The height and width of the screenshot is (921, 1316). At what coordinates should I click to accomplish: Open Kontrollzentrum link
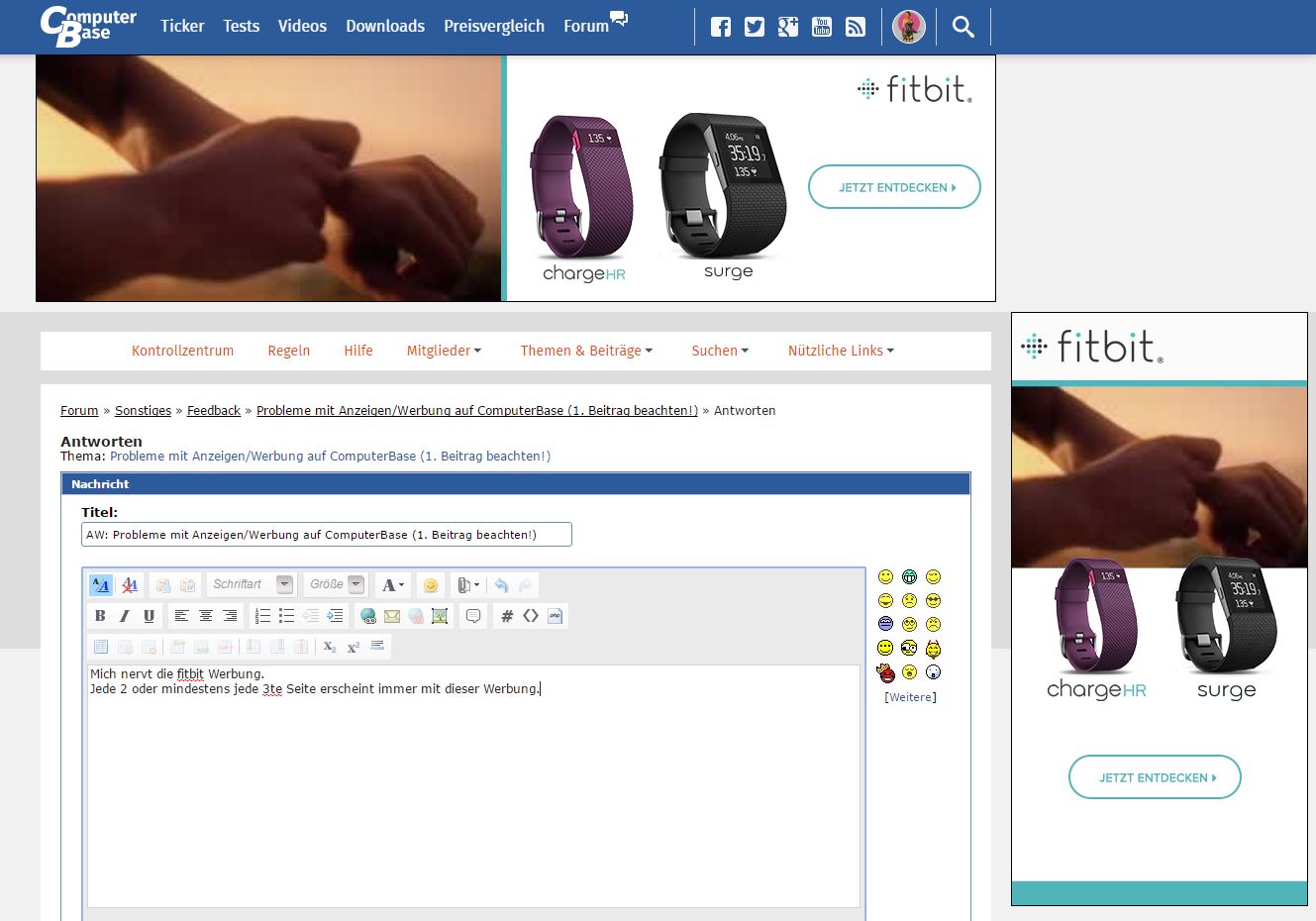[182, 351]
